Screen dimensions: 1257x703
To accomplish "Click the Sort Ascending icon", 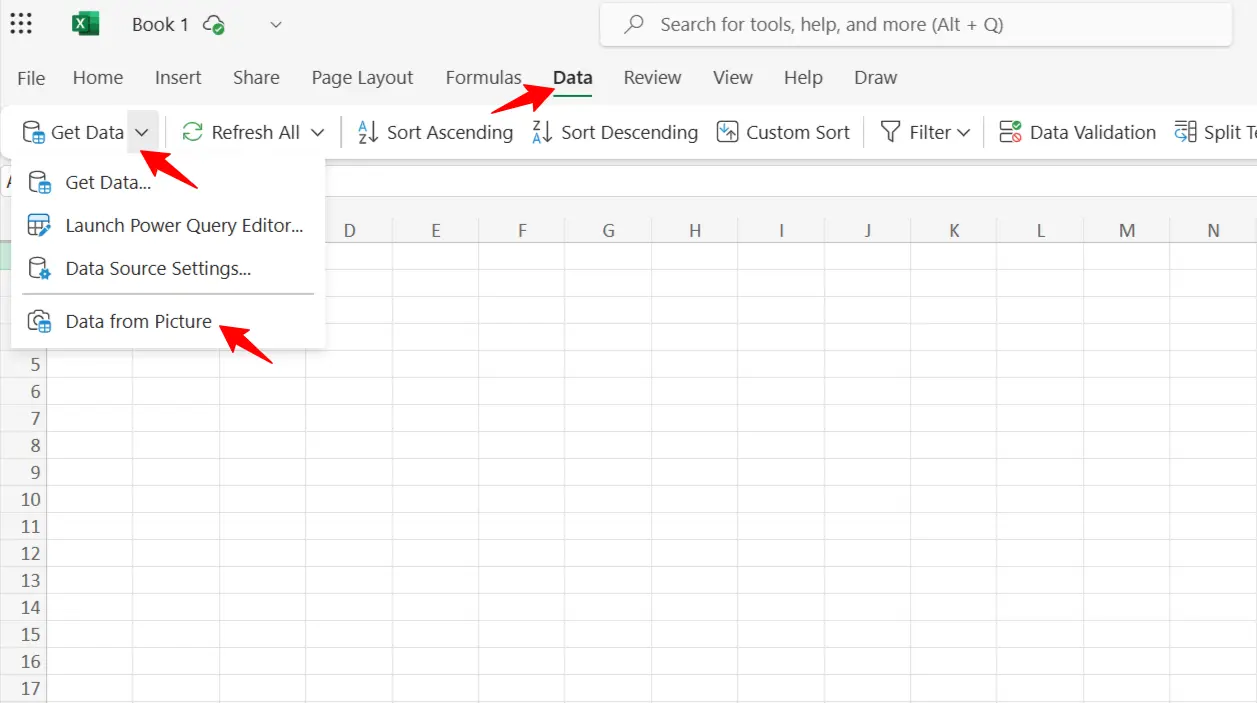I will pyautogui.click(x=368, y=132).
